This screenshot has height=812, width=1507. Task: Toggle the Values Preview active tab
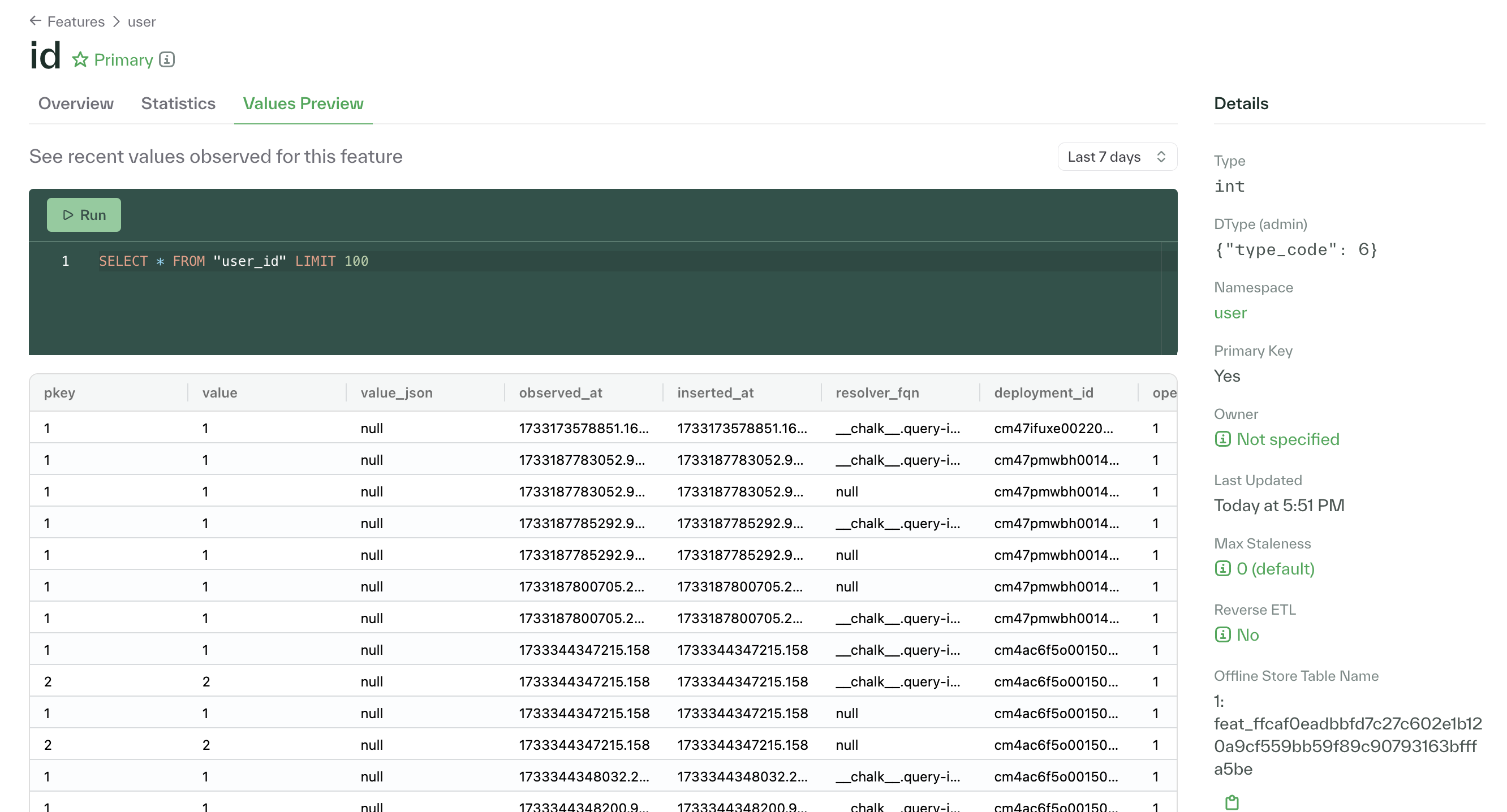point(304,103)
